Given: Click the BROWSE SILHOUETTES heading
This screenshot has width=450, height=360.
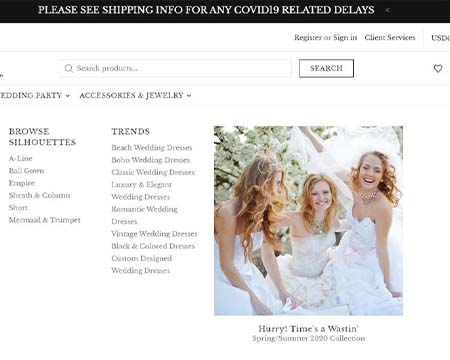Looking at the screenshot, I should [42, 137].
